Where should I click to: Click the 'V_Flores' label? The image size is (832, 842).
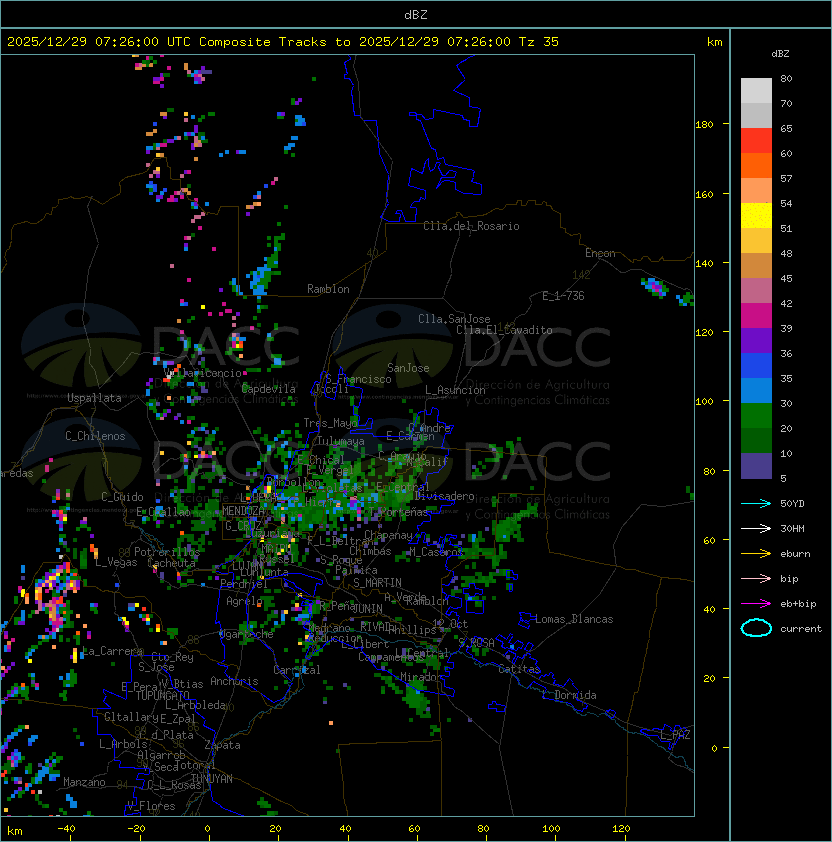pos(151,806)
